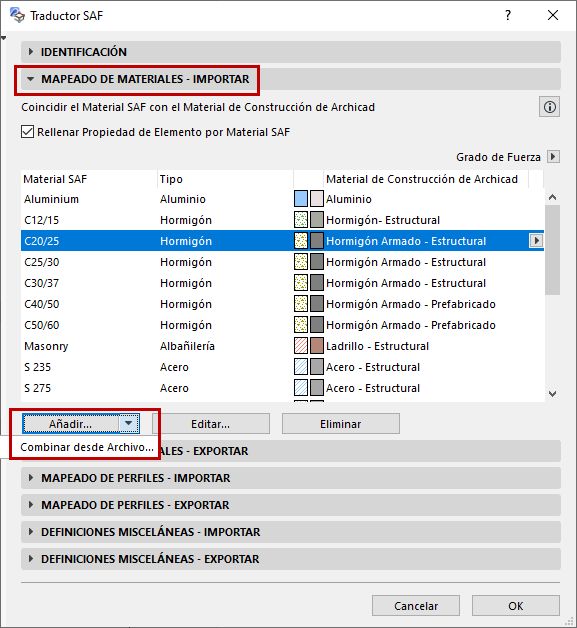Click the brick-colored surface swatch for Masonry
This screenshot has width=577, height=628.
[317, 346]
